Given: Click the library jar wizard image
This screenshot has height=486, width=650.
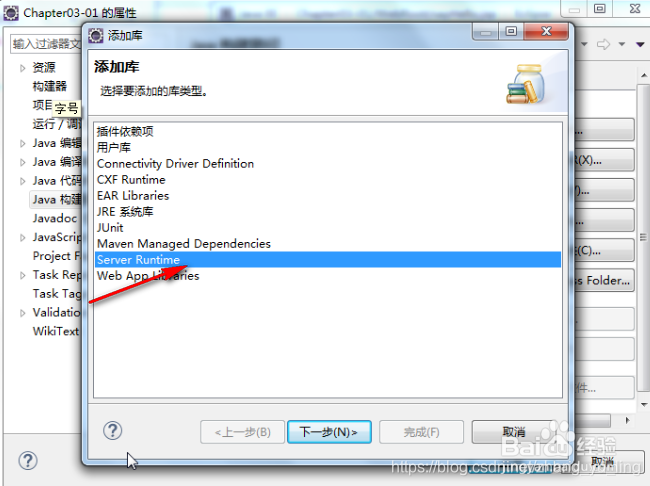Looking at the screenshot, I should [526, 84].
